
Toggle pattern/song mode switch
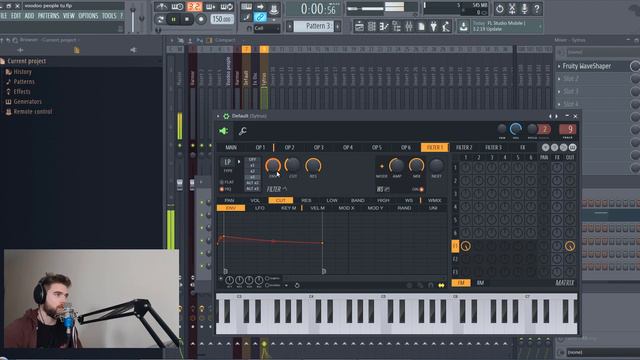coord(160,19)
